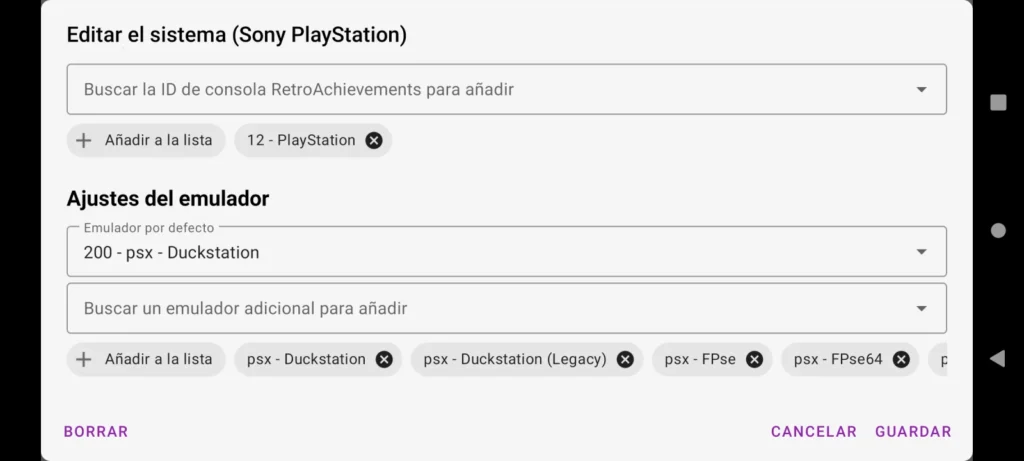Remove the psx - Duckstation chip
The width and height of the screenshot is (1024, 461).
tap(384, 359)
